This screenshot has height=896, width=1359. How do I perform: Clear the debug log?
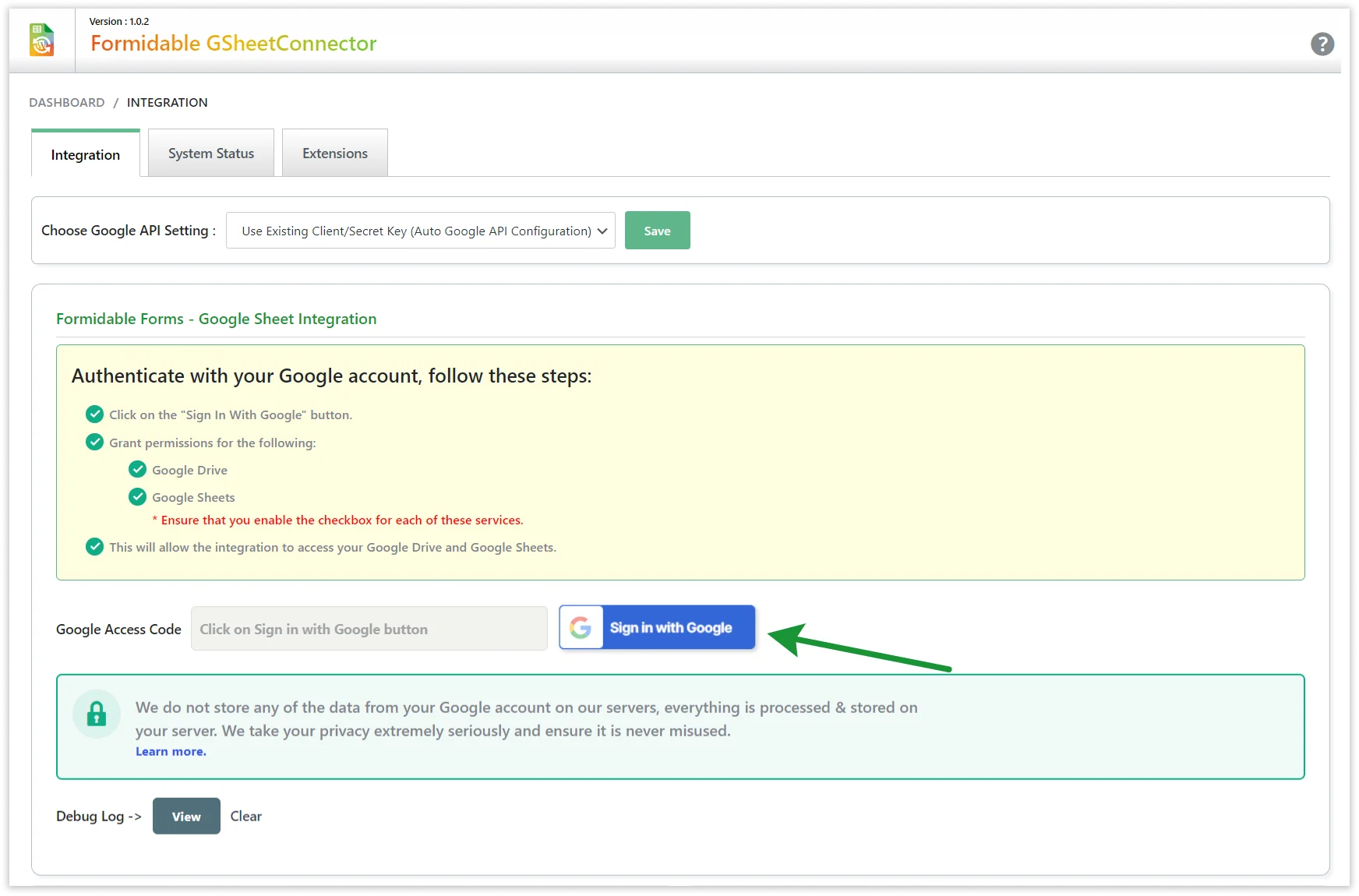coord(245,816)
